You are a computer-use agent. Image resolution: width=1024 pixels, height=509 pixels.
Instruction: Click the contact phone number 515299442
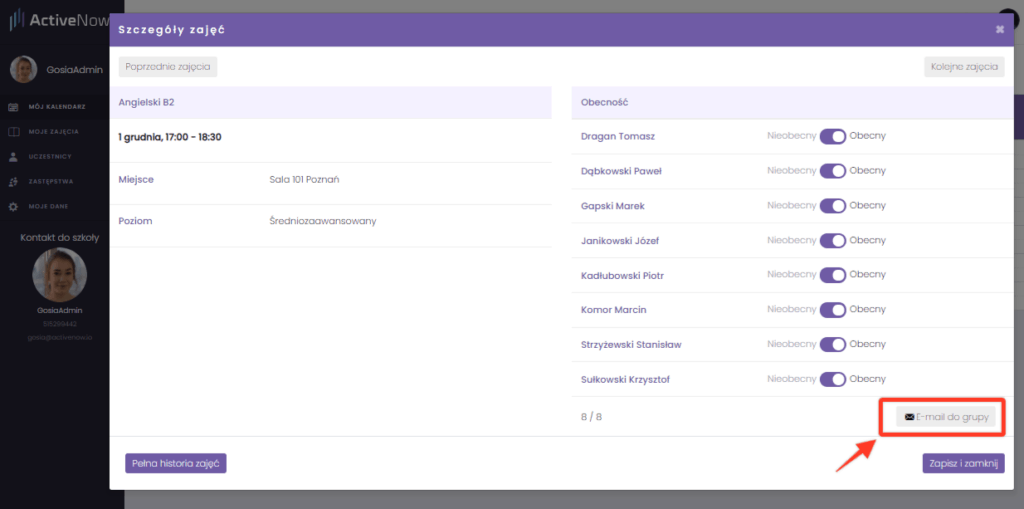tap(60, 324)
